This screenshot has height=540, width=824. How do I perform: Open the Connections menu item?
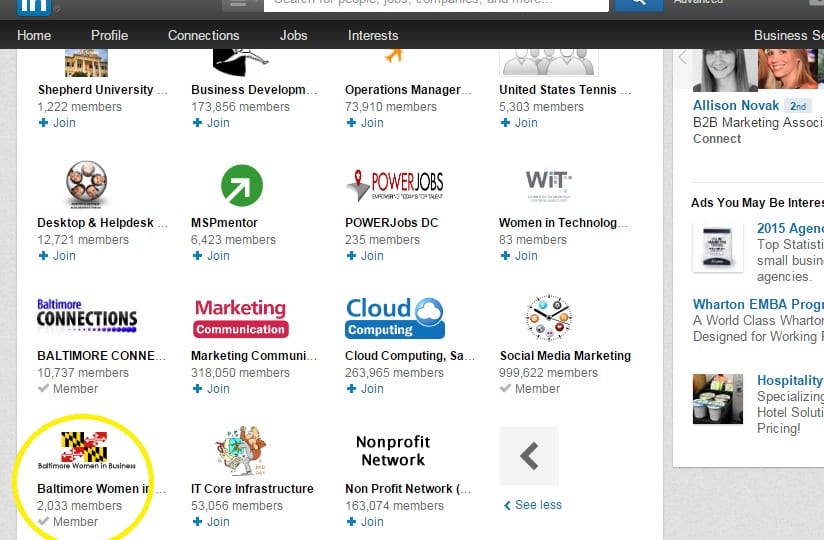[x=203, y=35]
